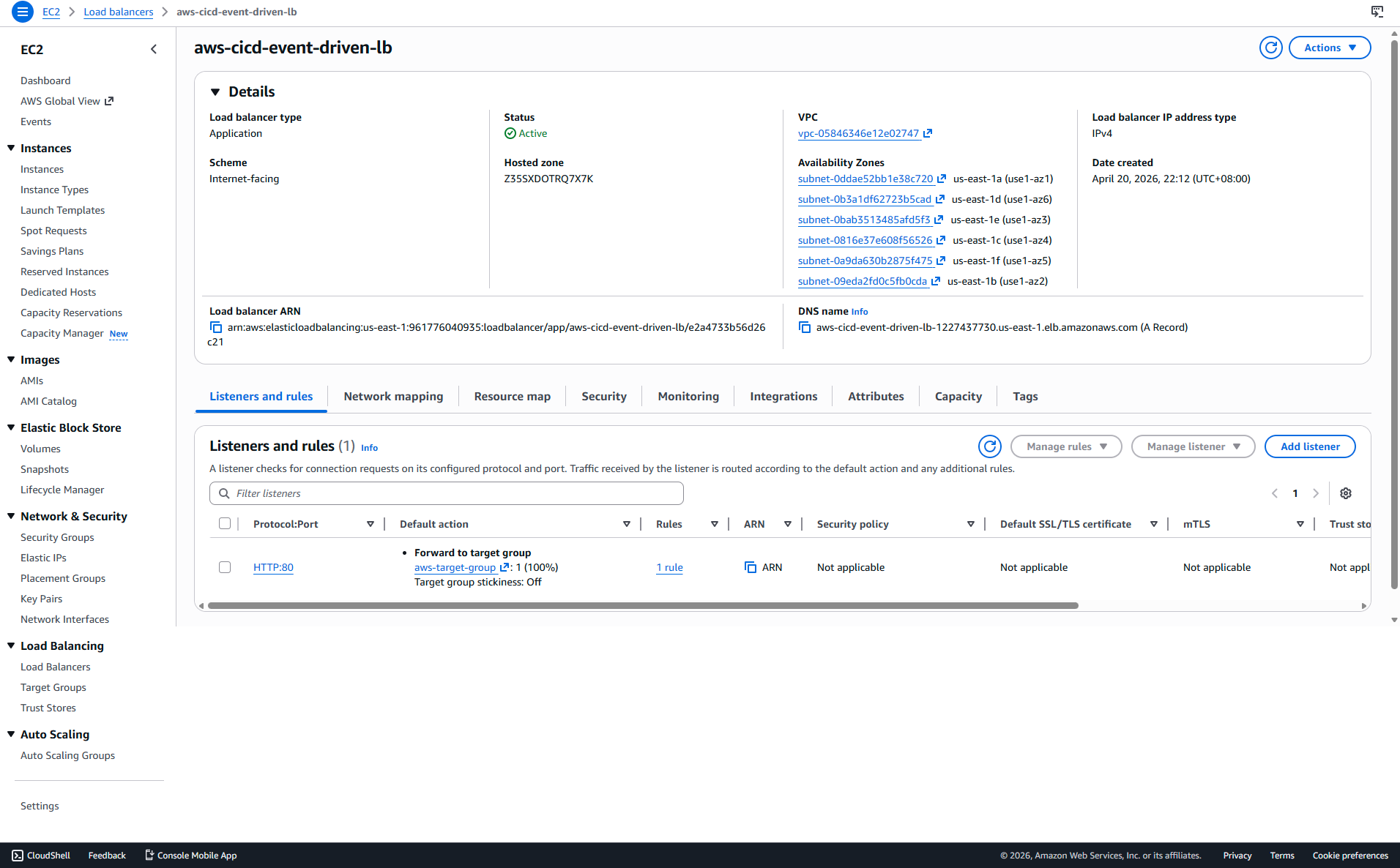Image resolution: width=1400 pixels, height=868 pixels.
Task: Open the HTTP:80 listener link
Action: click(273, 567)
